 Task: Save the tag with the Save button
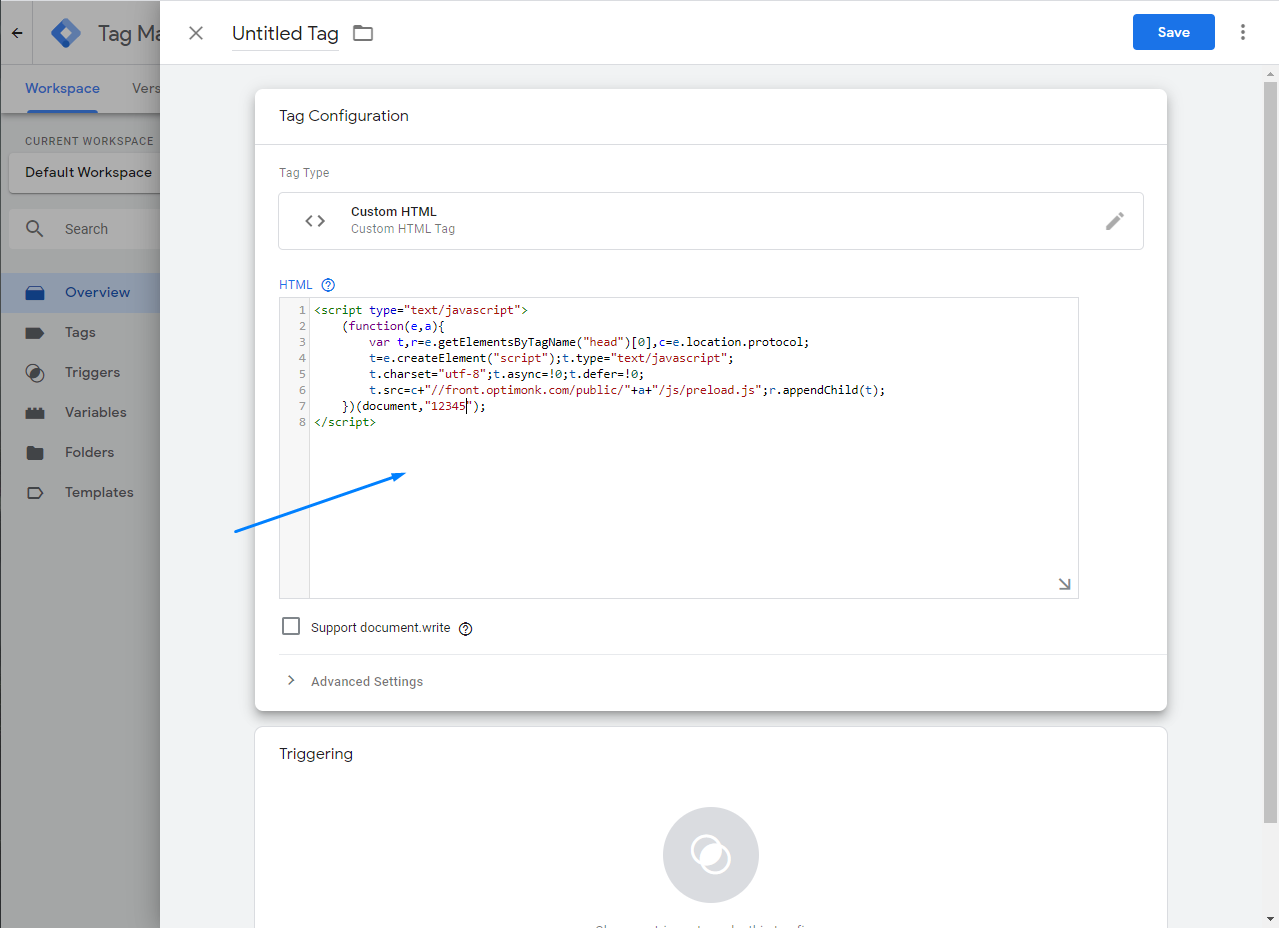(1173, 32)
